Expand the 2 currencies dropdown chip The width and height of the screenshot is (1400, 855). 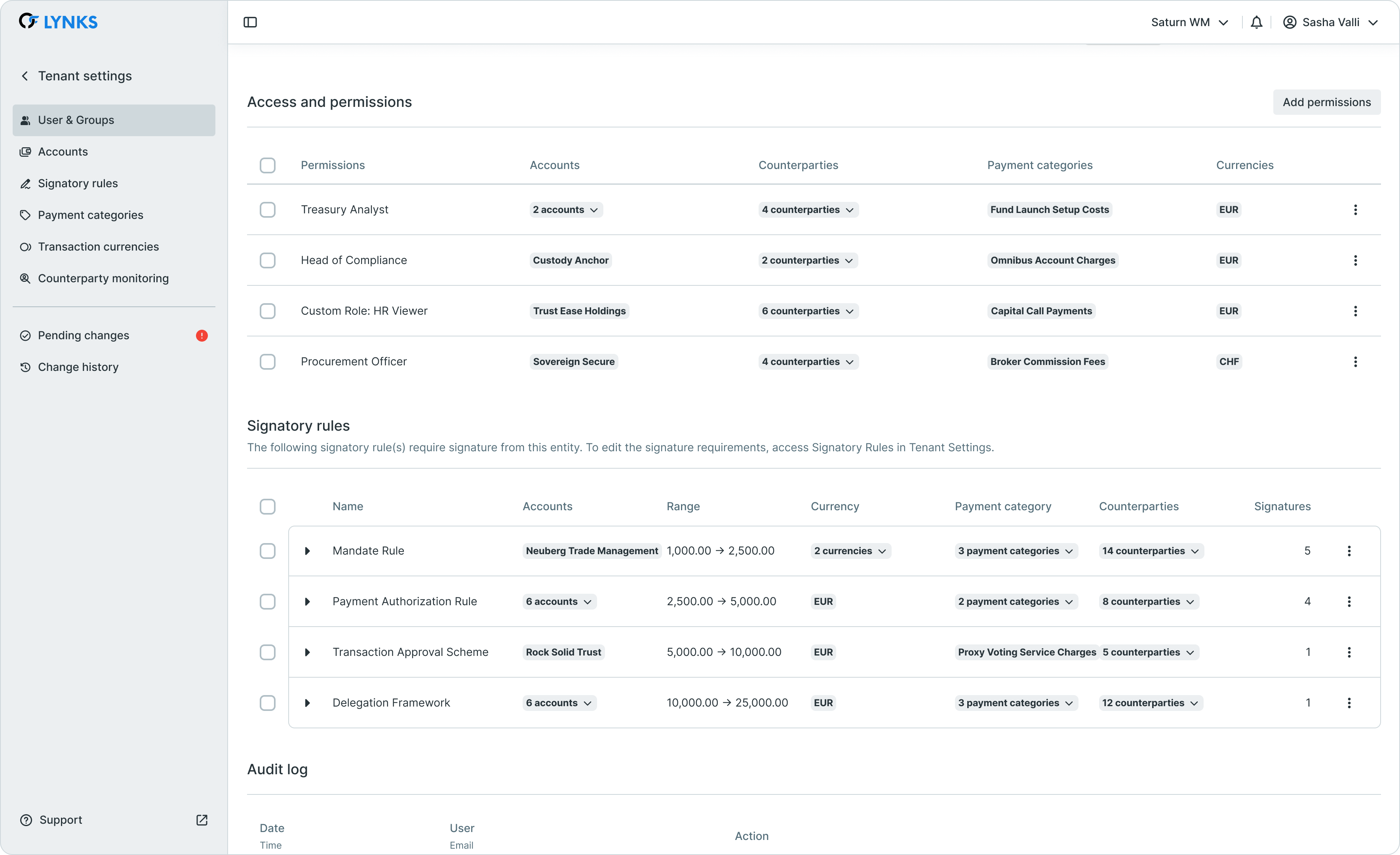pos(850,551)
